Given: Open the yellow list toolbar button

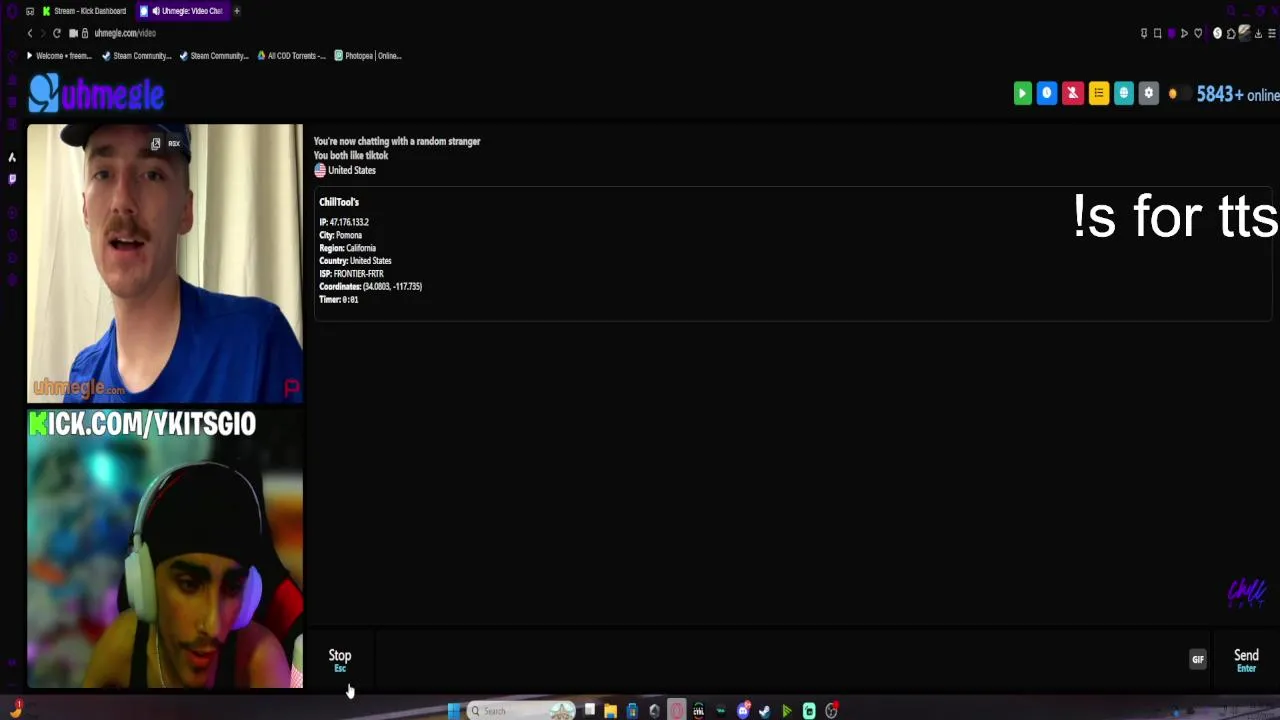Looking at the screenshot, I should pos(1098,93).
